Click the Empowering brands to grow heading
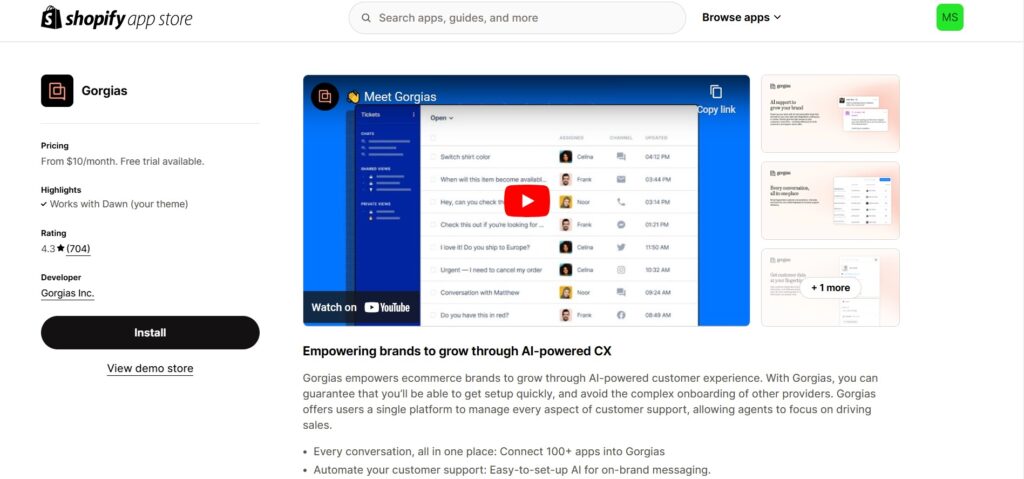Image resolution: width=1024 pixels, height=479 pixels. [456, 351]
